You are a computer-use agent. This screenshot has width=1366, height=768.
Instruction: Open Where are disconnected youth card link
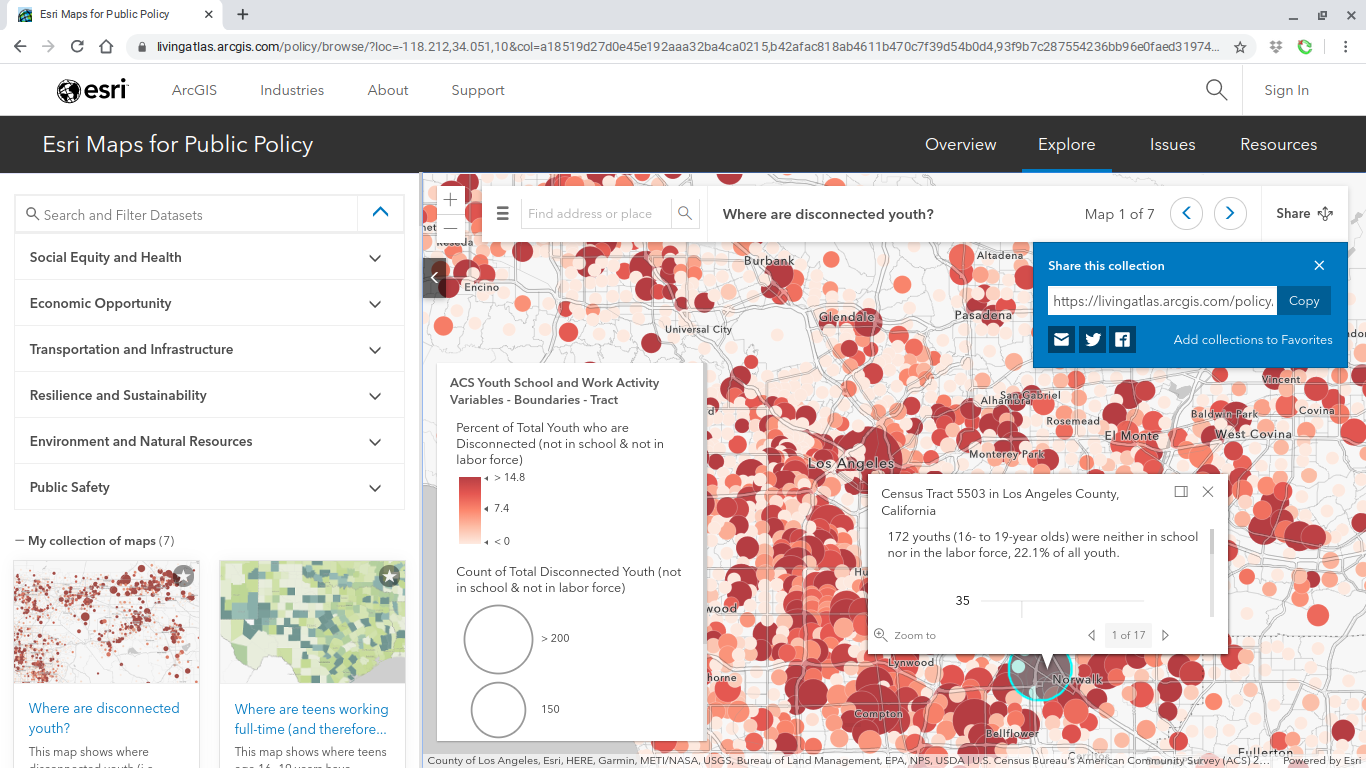point(104,718)
